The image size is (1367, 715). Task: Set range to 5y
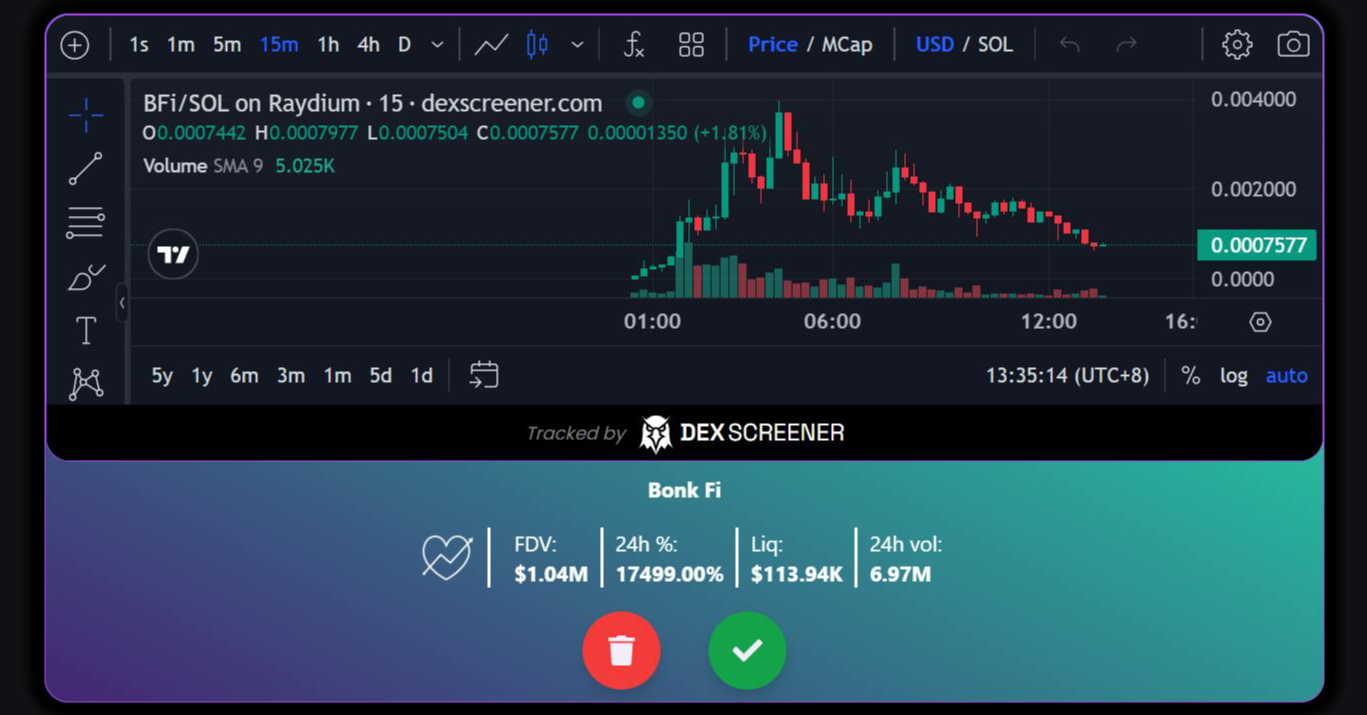tap(162, 376)
